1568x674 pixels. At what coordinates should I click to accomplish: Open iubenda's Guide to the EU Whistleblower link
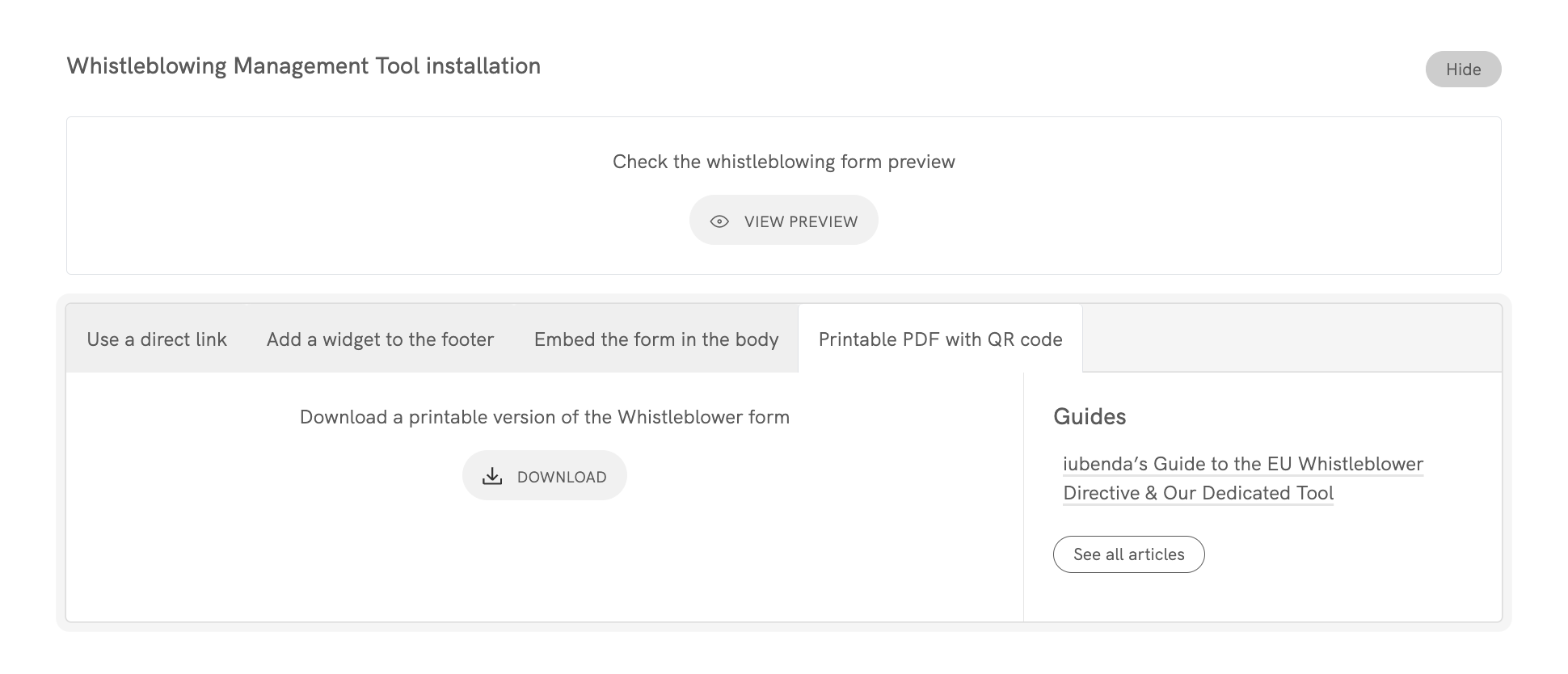(x=1243, y=464)
